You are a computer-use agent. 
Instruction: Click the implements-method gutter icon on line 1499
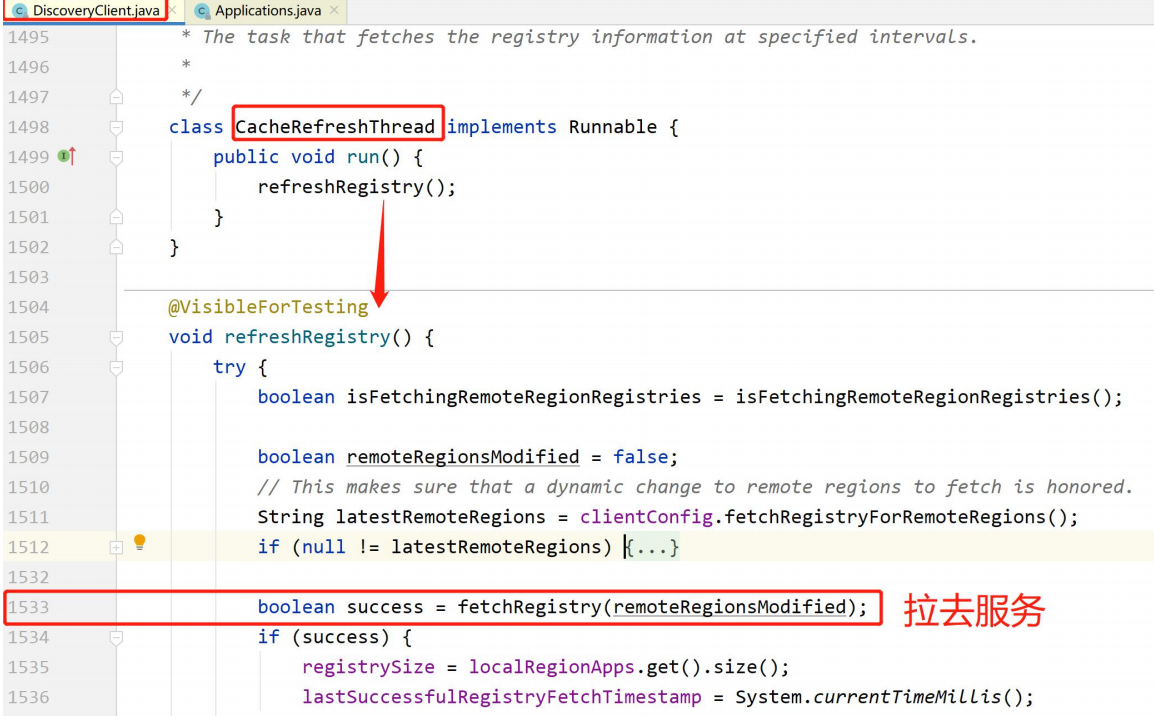point(67,156)
